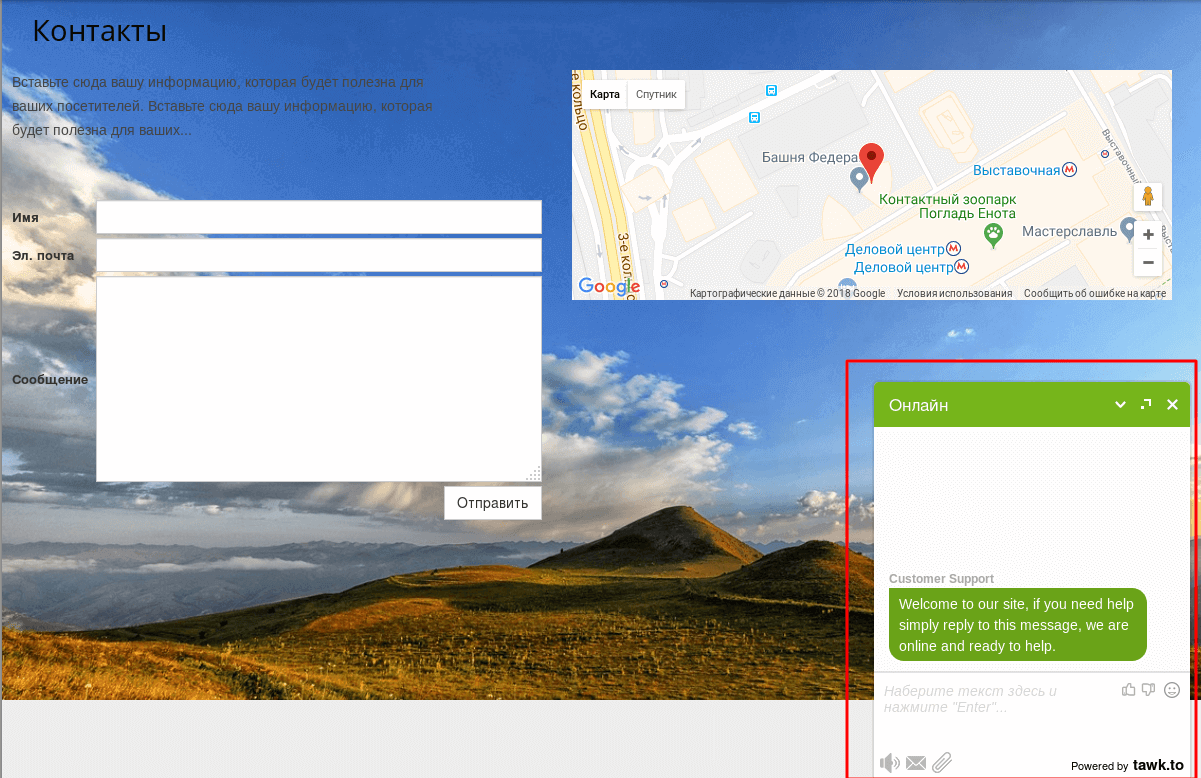
Task: Click the Башня Федера place label
Action: click(x=810, y=157)
